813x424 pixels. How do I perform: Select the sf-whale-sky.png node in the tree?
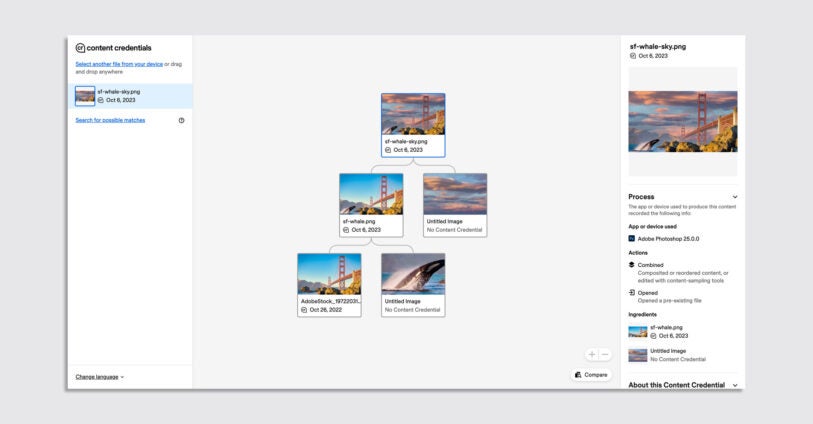pyautogui.click(x=413, y=125)
